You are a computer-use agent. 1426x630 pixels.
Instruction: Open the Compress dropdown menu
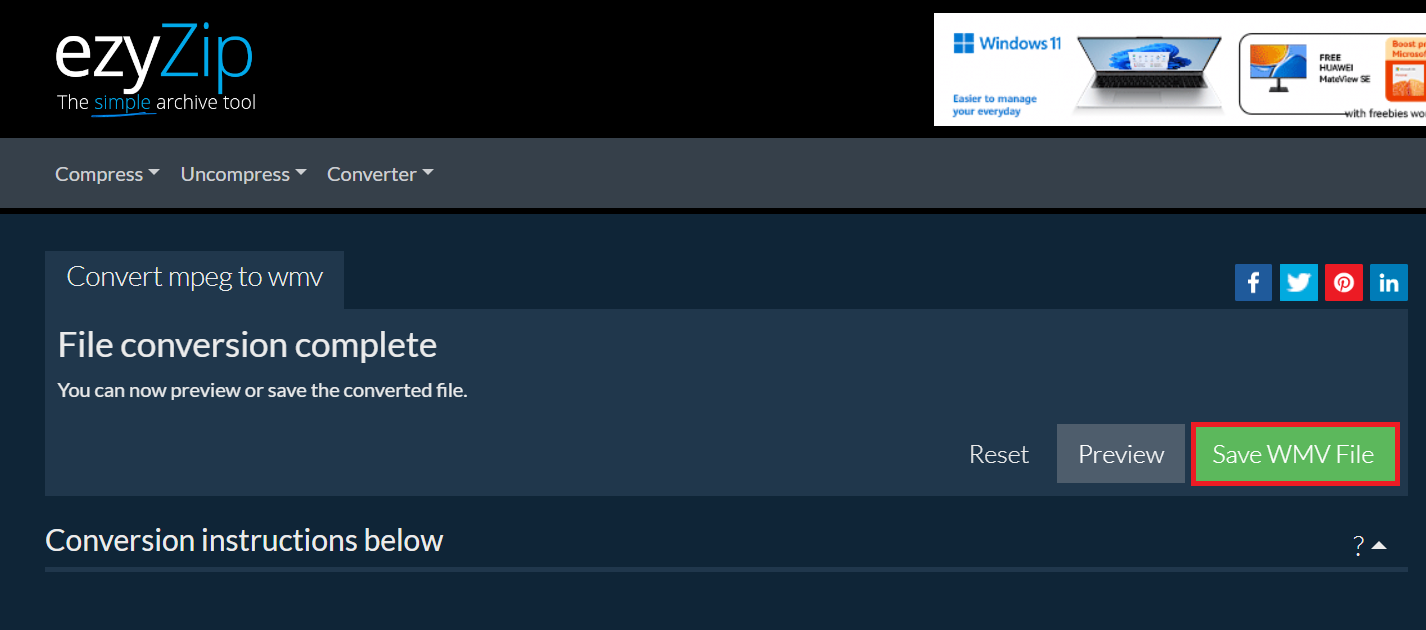coord(107,174)
